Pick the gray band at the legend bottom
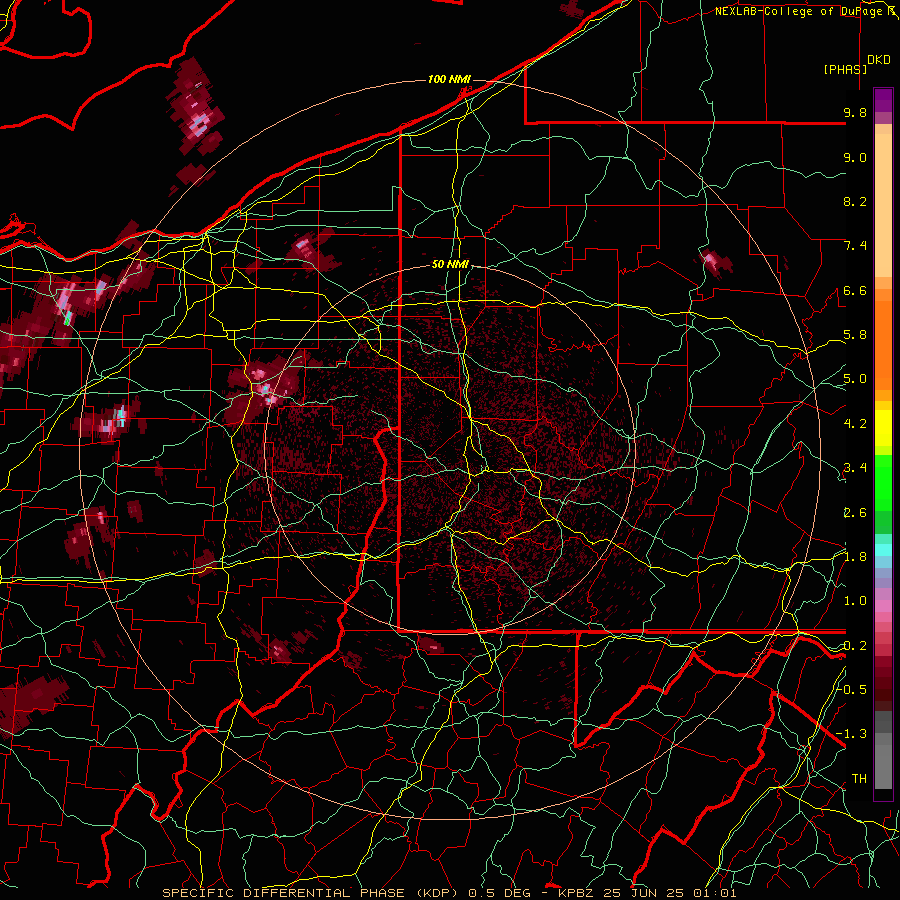The image size is (900, 900). [x=883, y=763]
